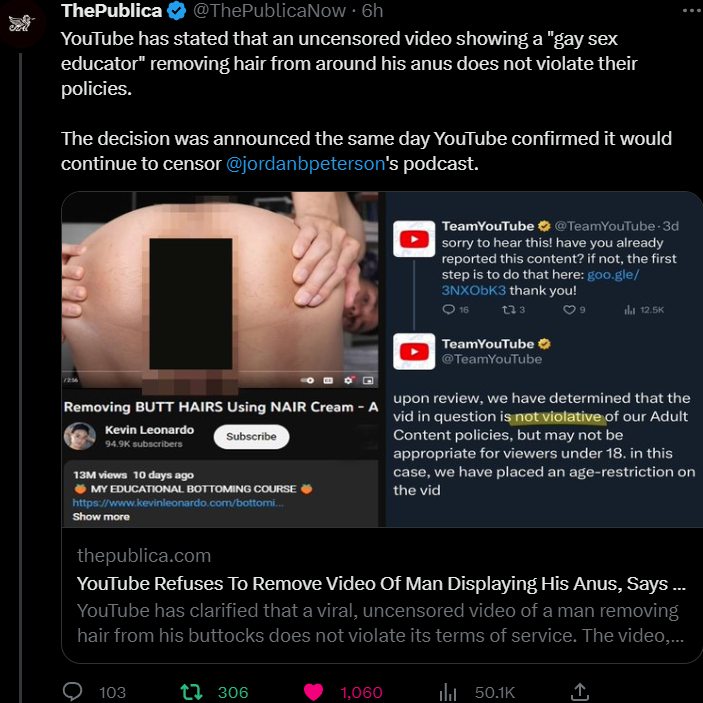Open the thepublica.com article headline card
The width and height of the screenshot is (703, 703).
coord(381,595)
